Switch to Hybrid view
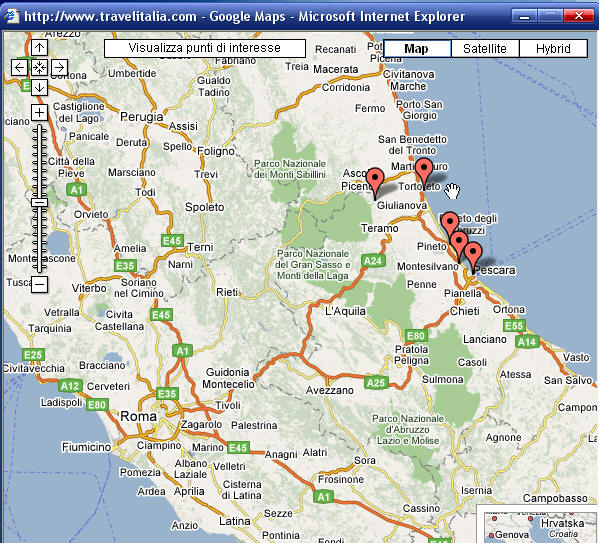This screenshot has width=599, height=543. pyautogui.click(x=553, y=49)
